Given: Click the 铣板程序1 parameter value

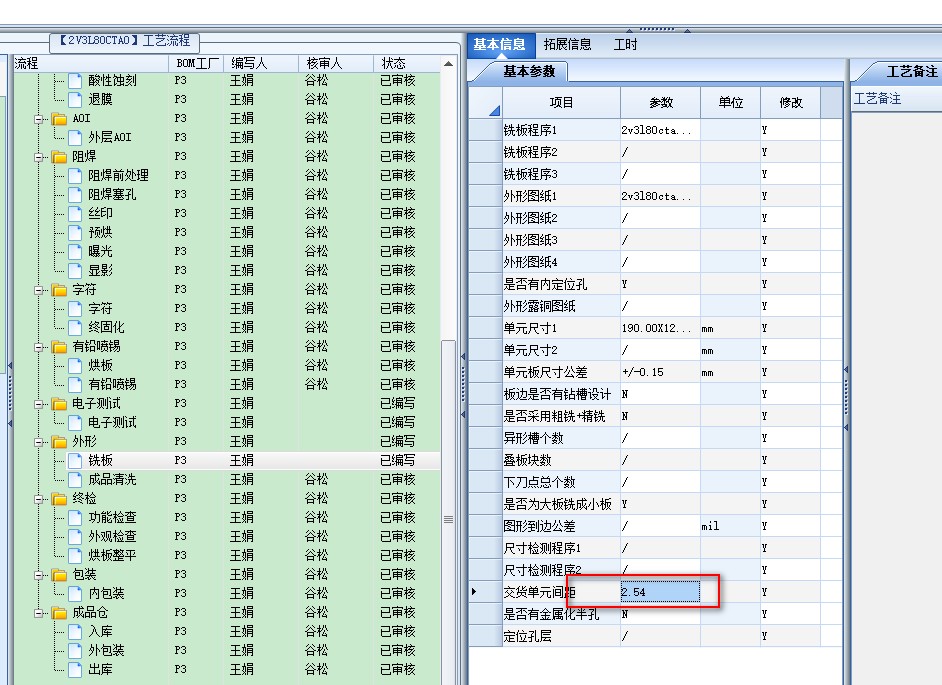Looking at the screenshot, I should click(660, 130).
